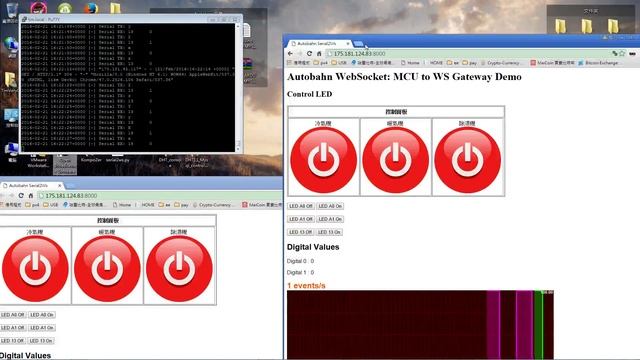Focus the address bar in lower-left browser

(x=159, y=196)
